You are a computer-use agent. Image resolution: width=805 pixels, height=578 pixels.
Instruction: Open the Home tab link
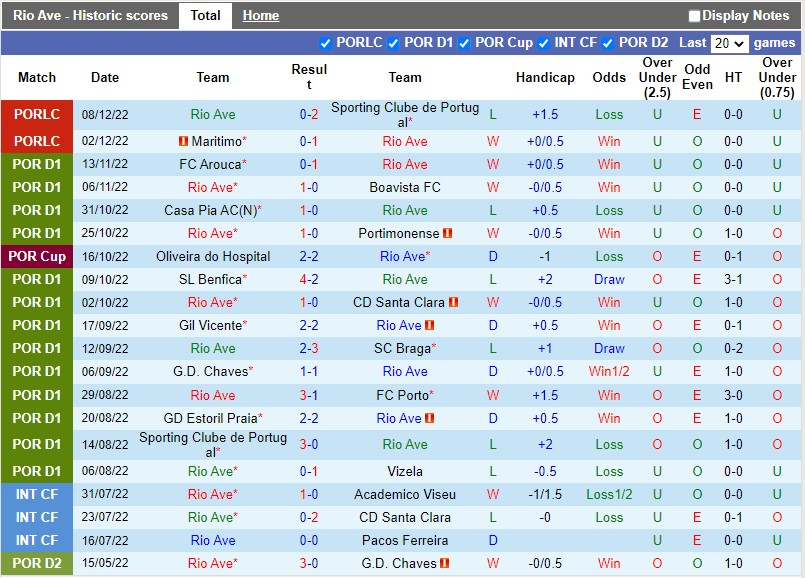(x=261, y=15)
